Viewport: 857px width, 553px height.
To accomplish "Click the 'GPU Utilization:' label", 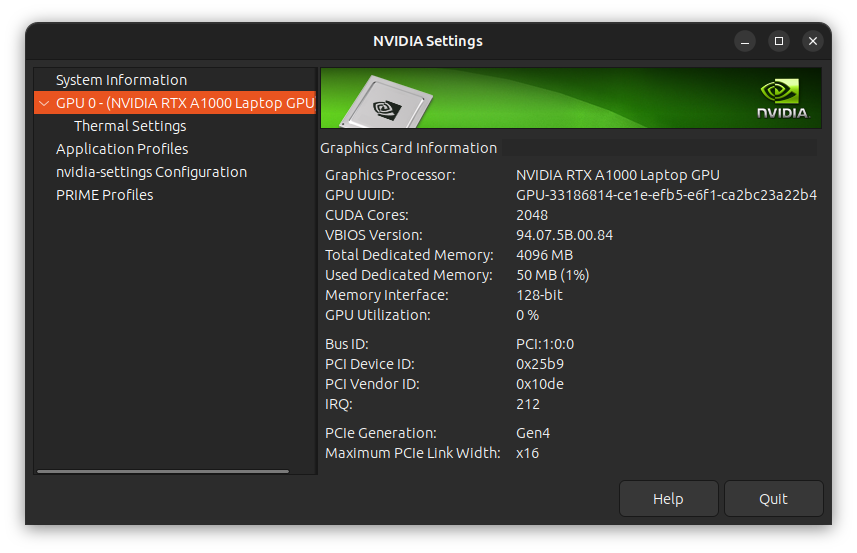I will [378, 315].
